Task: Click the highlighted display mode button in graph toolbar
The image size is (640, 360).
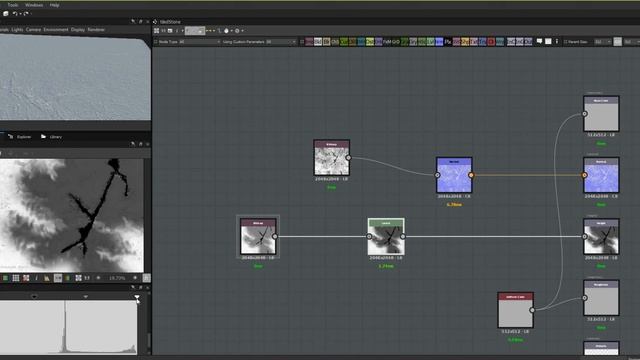Action: click(195, 31)
